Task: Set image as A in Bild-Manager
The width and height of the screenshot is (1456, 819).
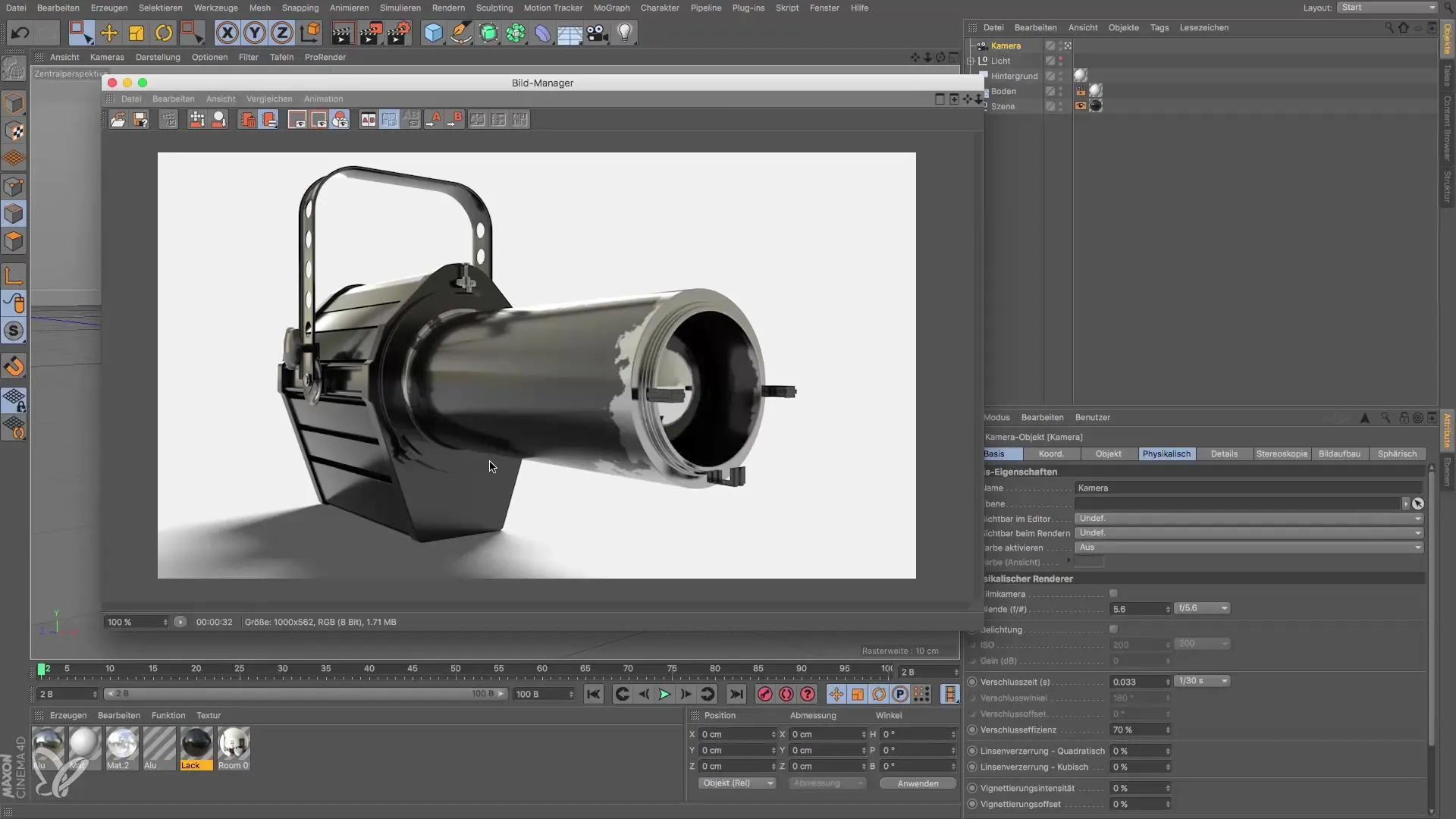Action: 434,119
